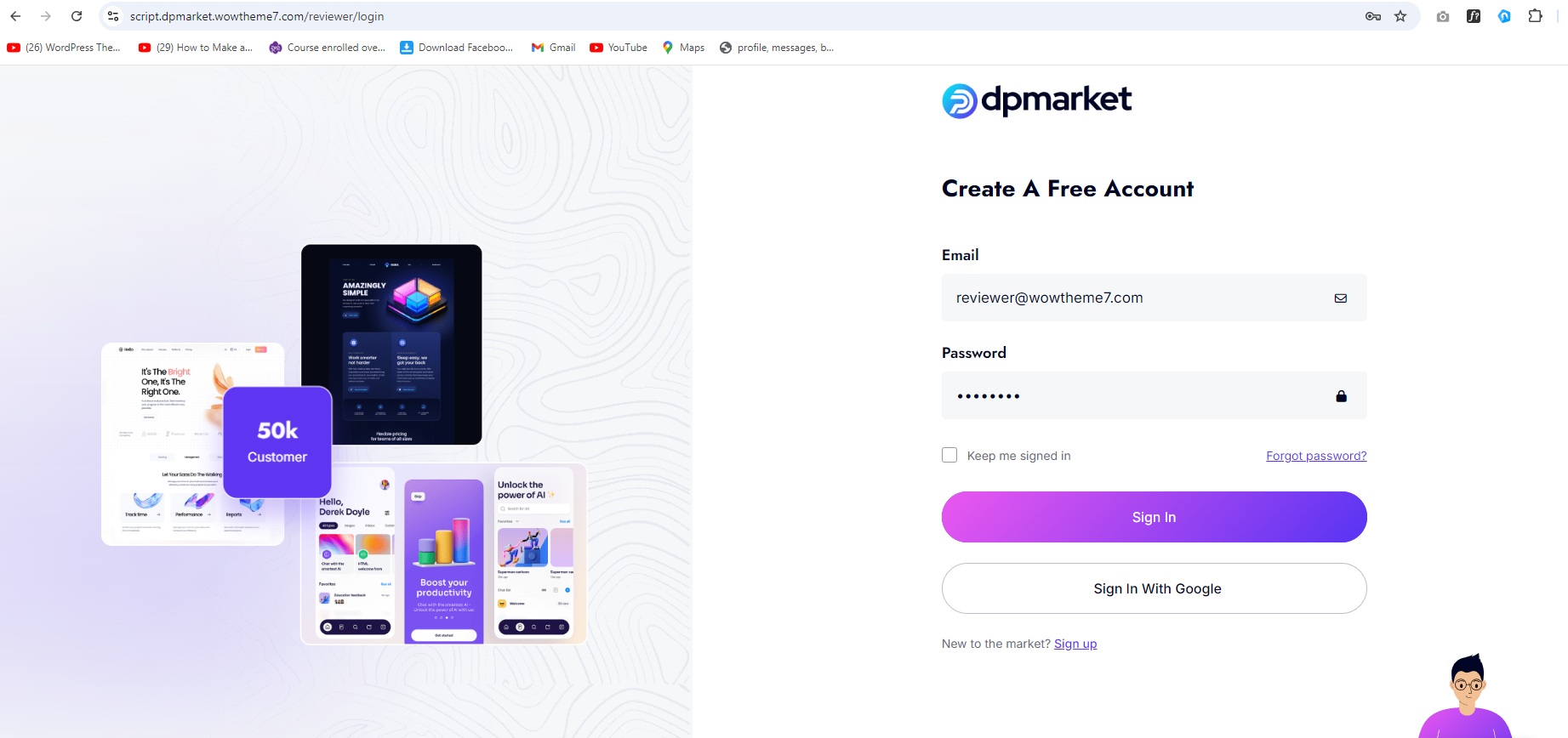1568x738 pixels.
Task: View site information icon in address bar
Action: 113,16
